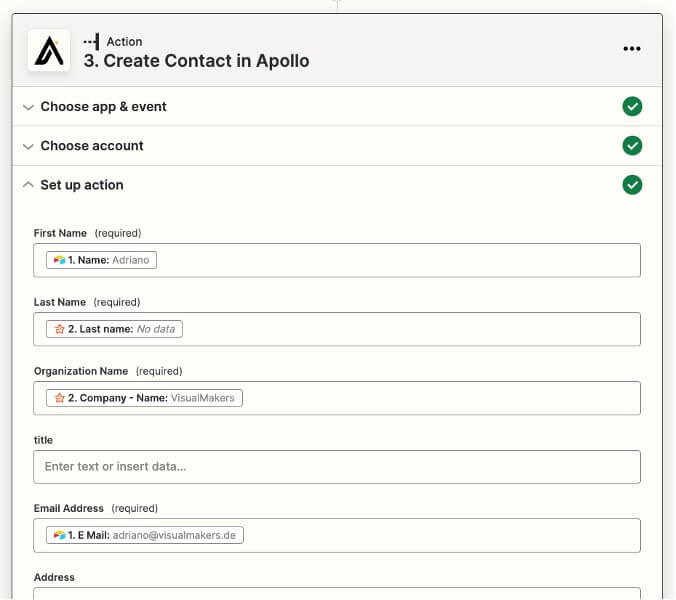Click the '3. Create Contact in Apollo' heading

coord(196,61)
